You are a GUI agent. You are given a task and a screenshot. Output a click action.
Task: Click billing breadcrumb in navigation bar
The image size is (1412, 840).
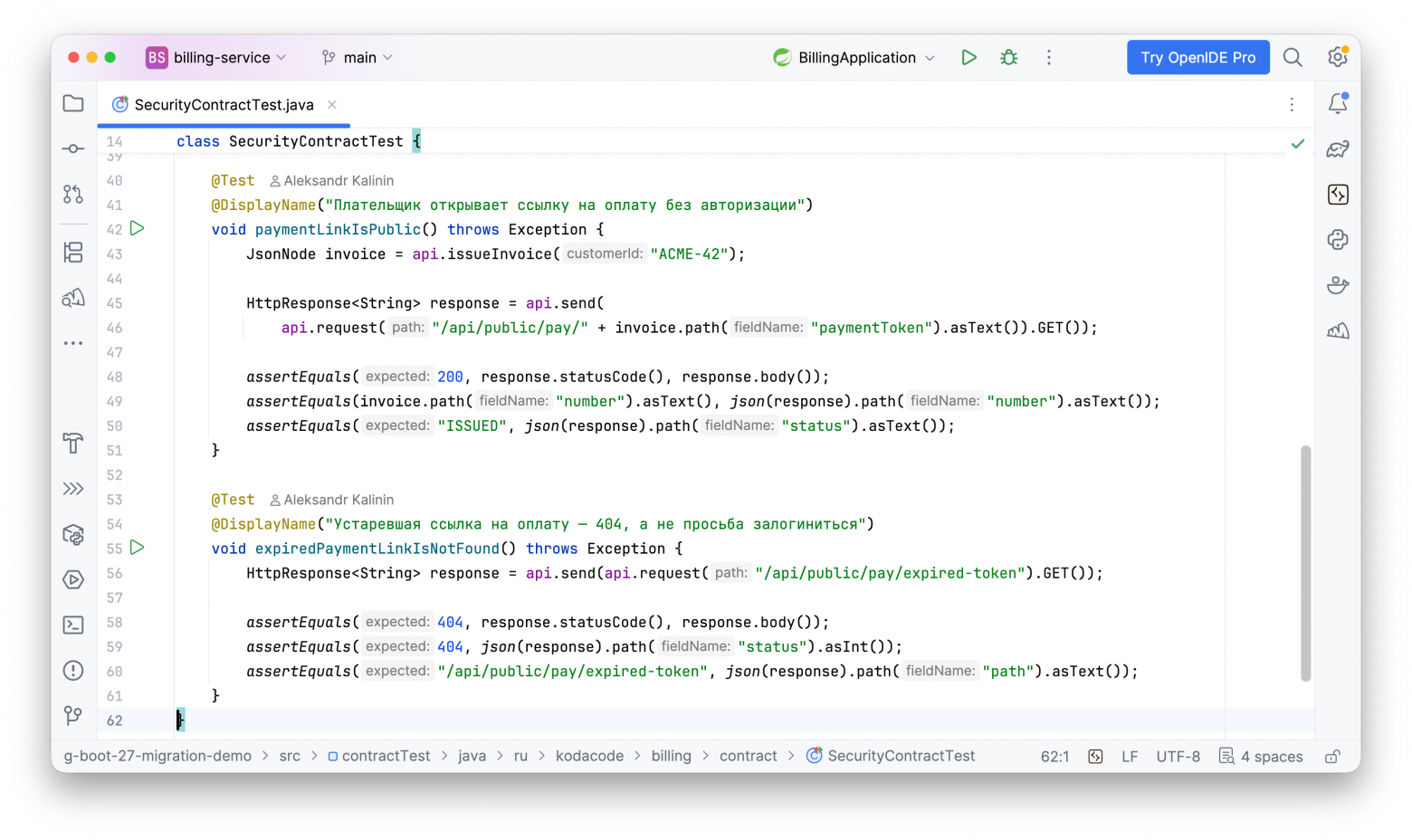coord(671,756)
